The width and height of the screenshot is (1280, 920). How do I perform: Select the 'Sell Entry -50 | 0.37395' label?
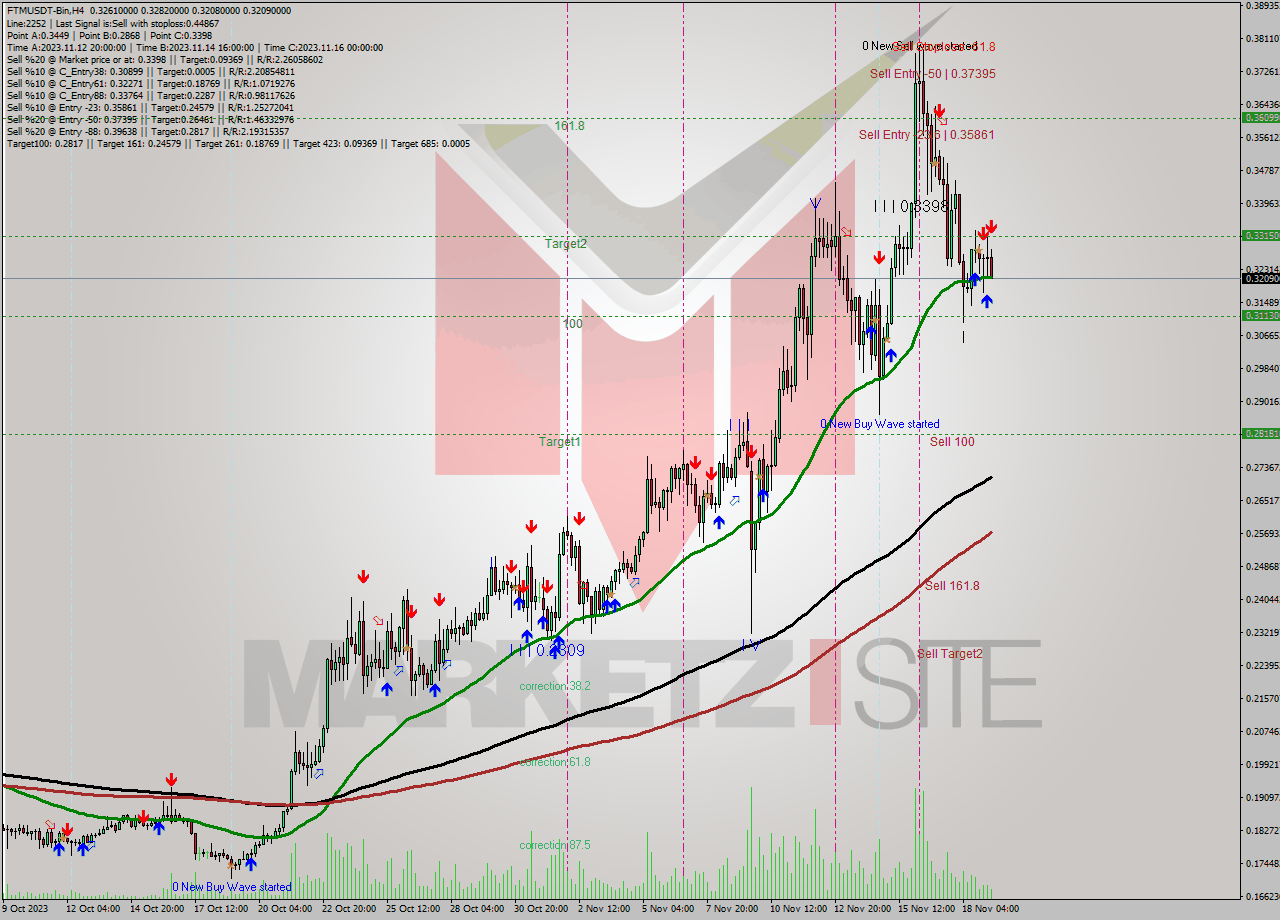932,73
